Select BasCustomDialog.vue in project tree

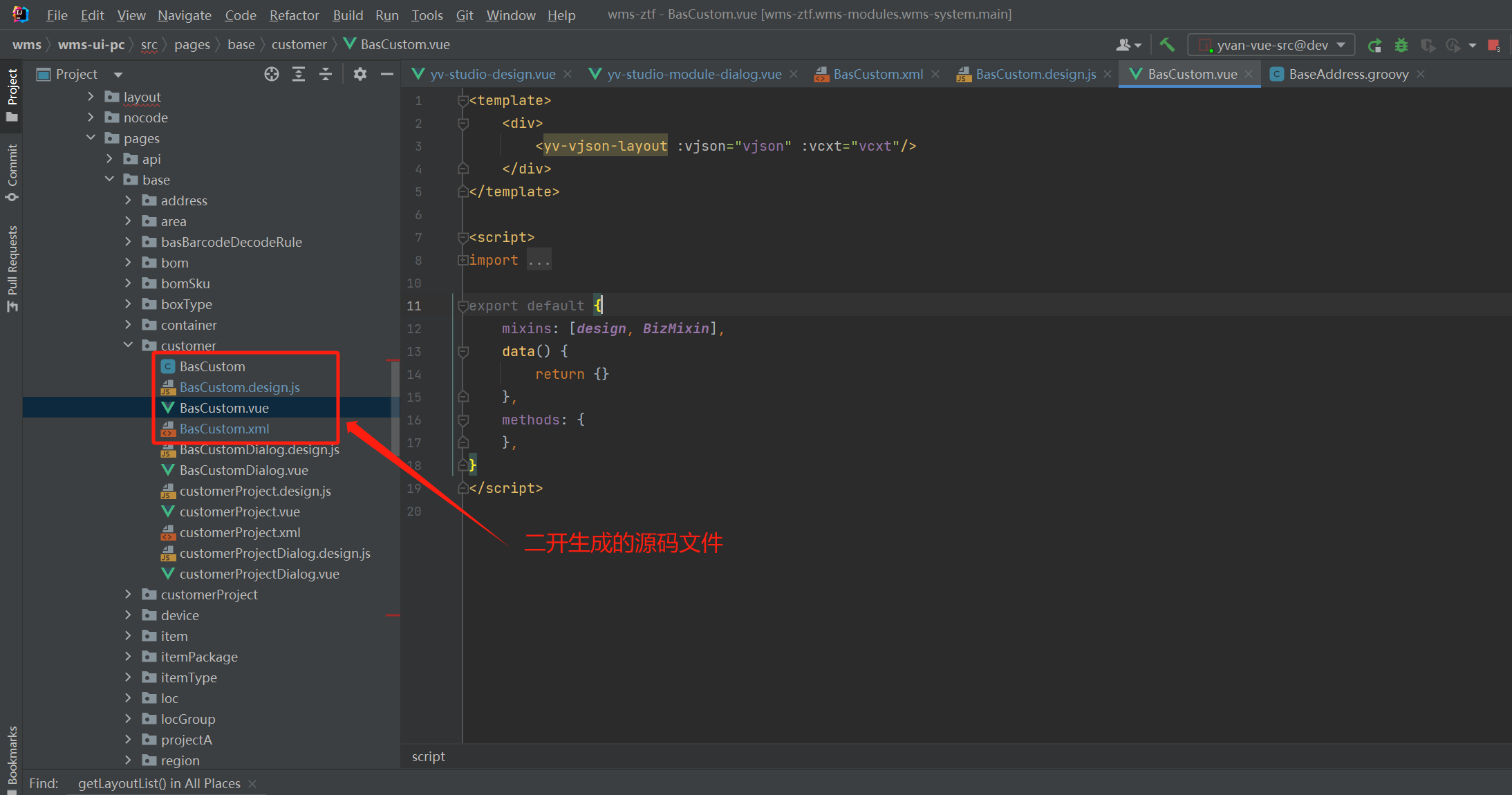click(x=243, y=470)
